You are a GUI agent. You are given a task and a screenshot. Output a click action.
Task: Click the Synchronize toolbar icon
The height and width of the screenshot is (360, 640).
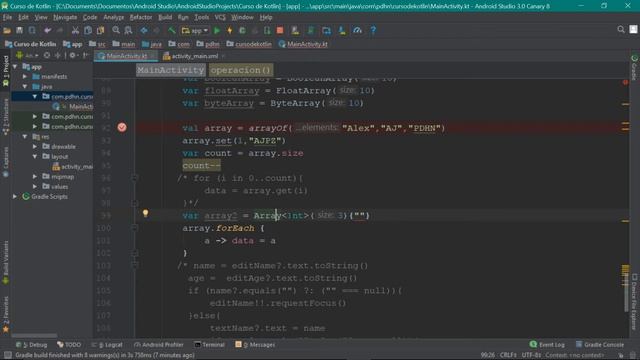tap(32, 30)
